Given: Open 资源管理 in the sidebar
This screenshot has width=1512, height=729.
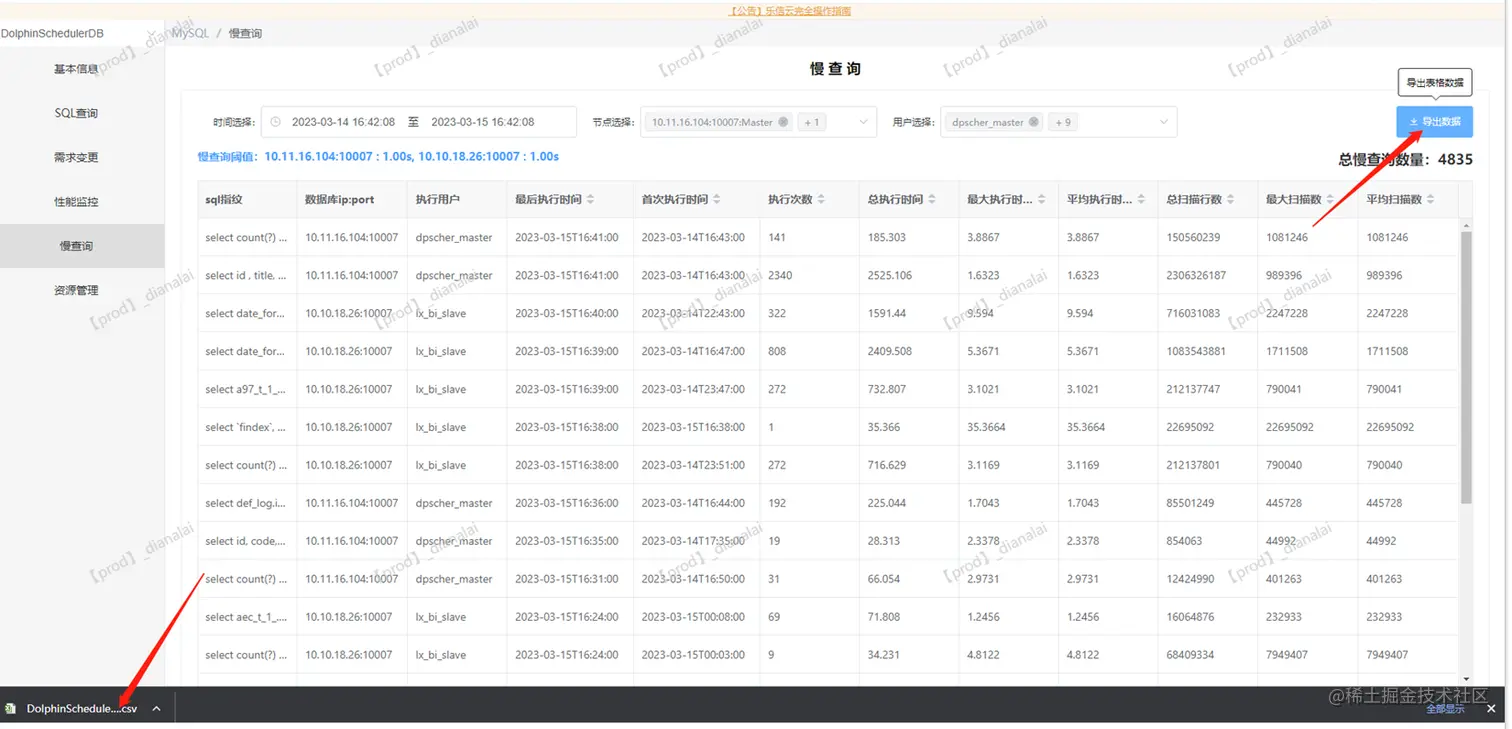Looking at the screenshot, I should click(x=76, y=290).
